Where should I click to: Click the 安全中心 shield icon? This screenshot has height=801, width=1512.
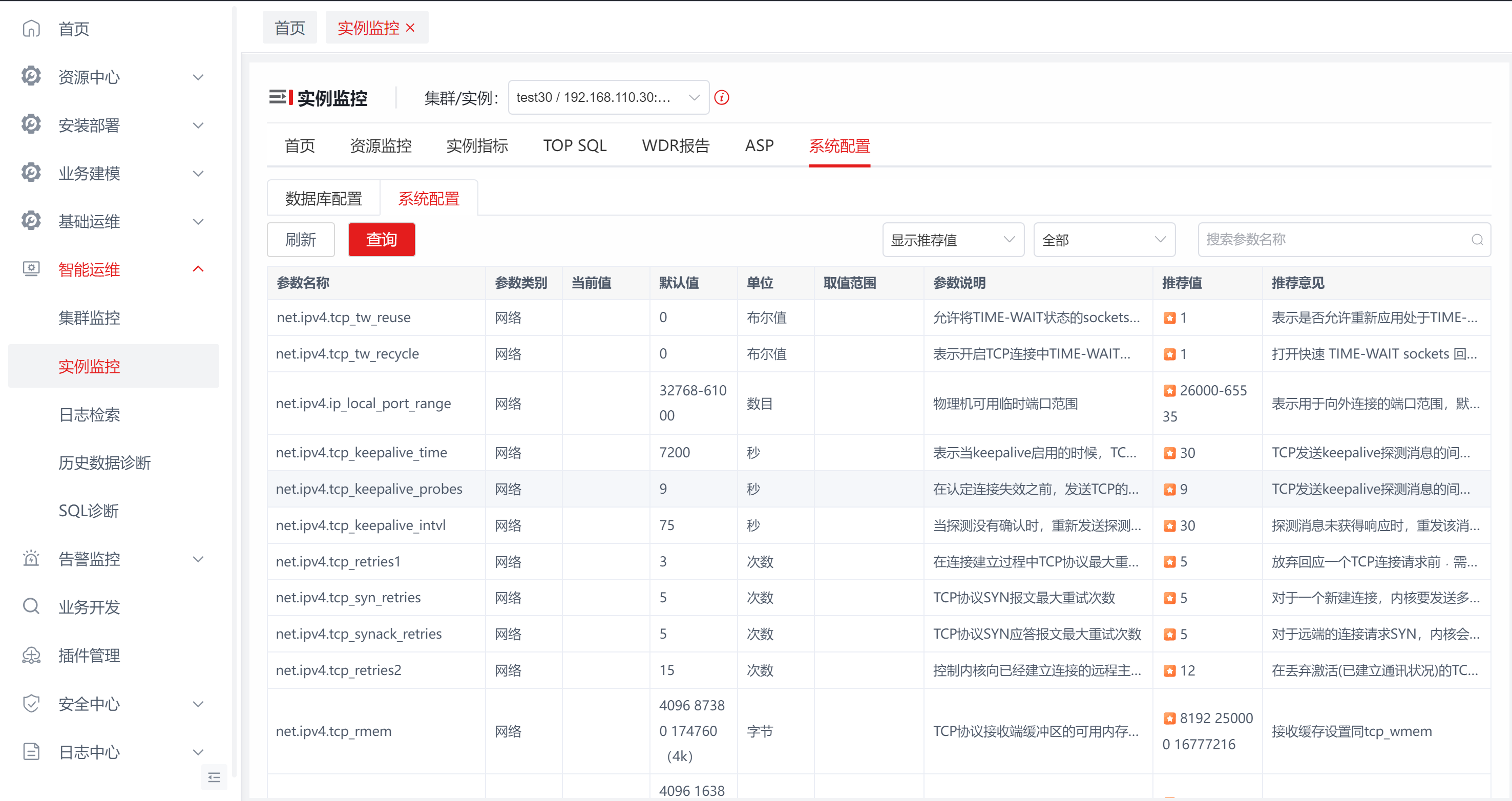(x=31, y=703)
